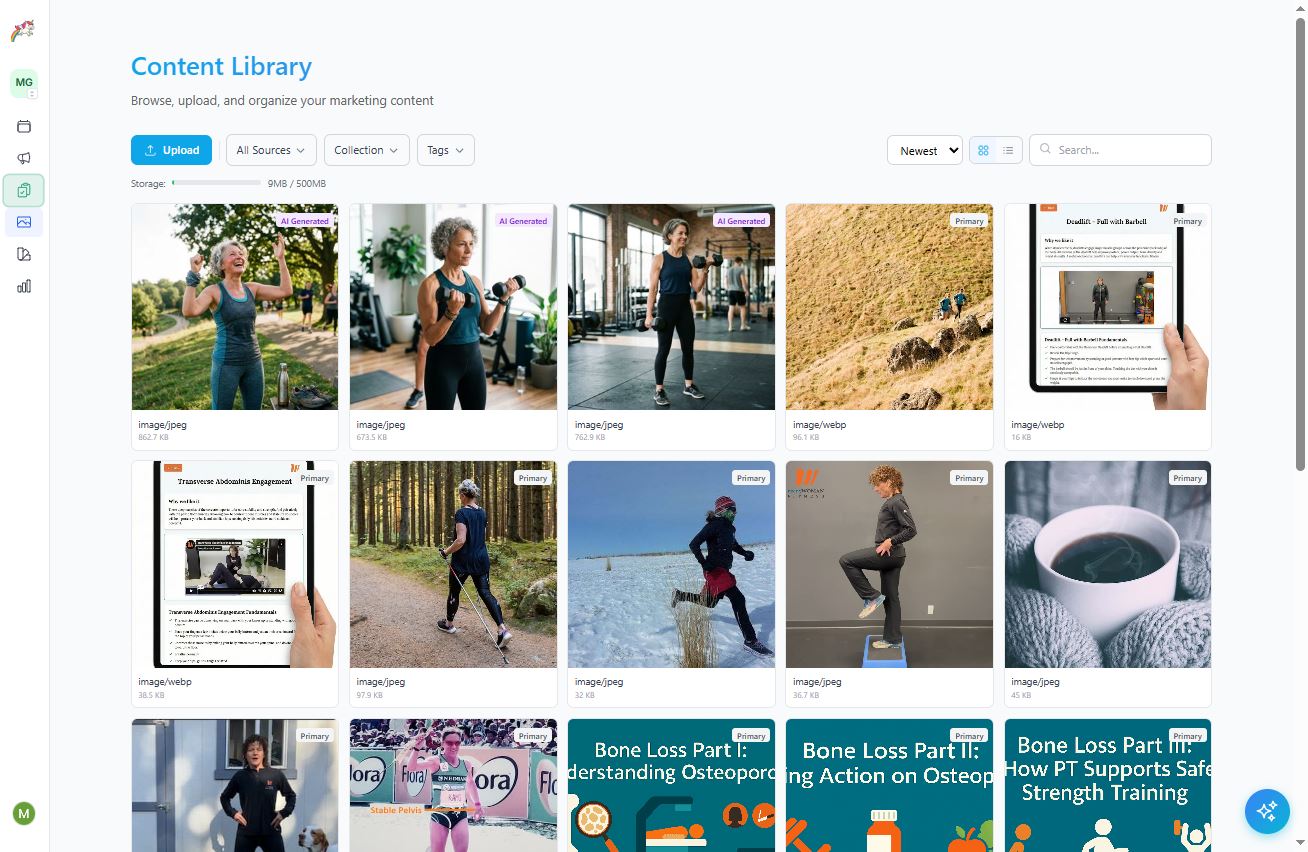This screenshot has height=852, width=1308.
Task: Click the green M user avatar
Action: (x=24, y=813)
